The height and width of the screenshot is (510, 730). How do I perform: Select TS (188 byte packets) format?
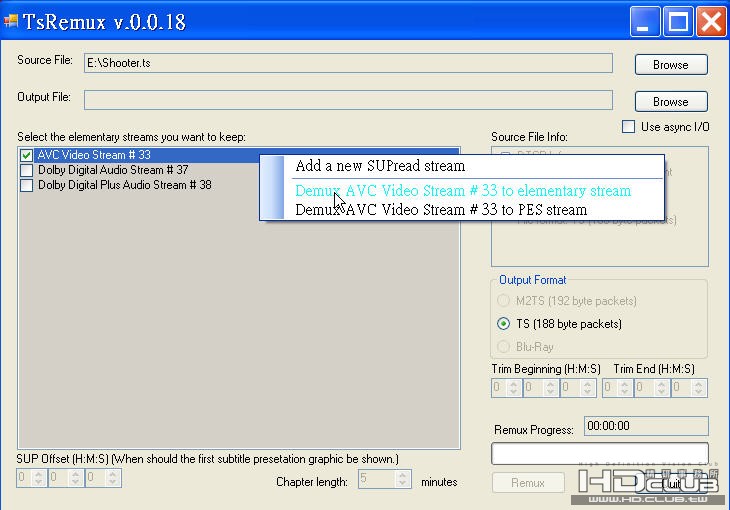[503, 324]
